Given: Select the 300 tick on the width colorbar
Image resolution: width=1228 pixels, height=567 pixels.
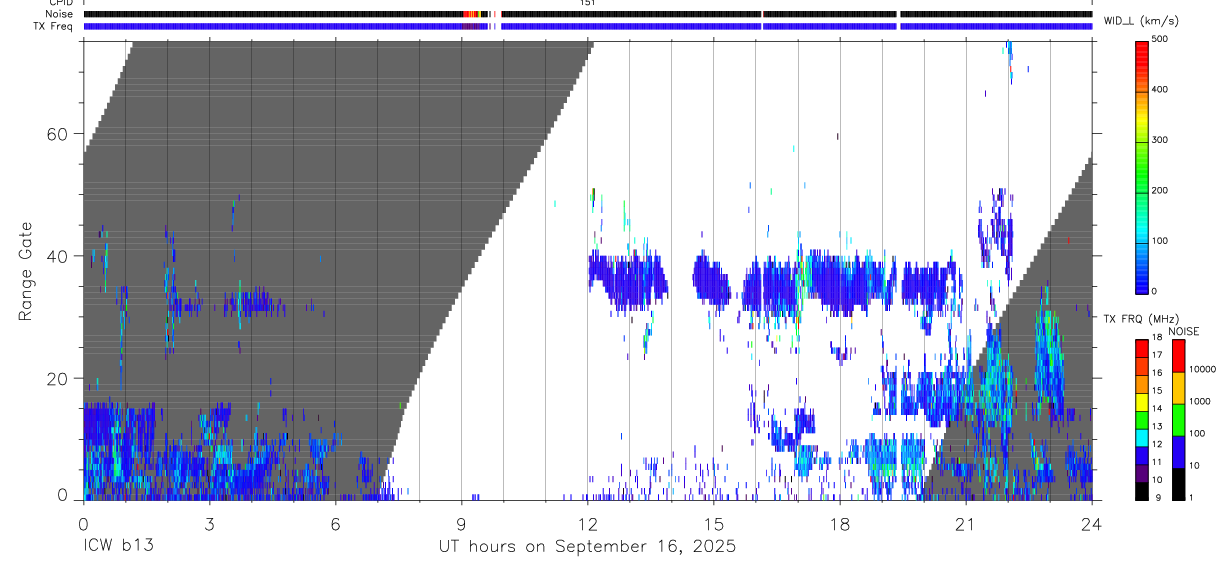Looking at the screenshot, I should pos(1160,140).
